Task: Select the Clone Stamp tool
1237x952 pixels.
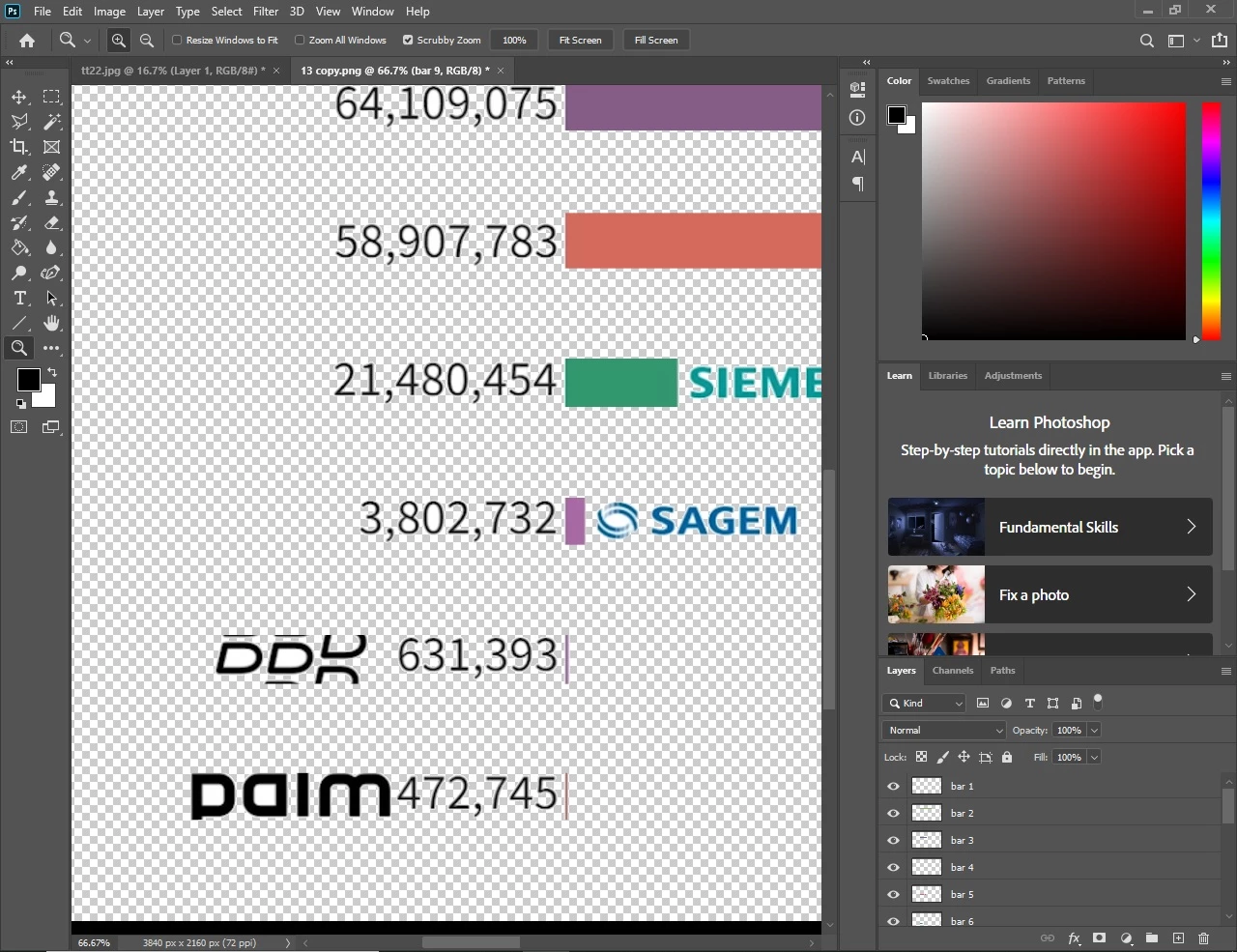Action: [51, 197]
